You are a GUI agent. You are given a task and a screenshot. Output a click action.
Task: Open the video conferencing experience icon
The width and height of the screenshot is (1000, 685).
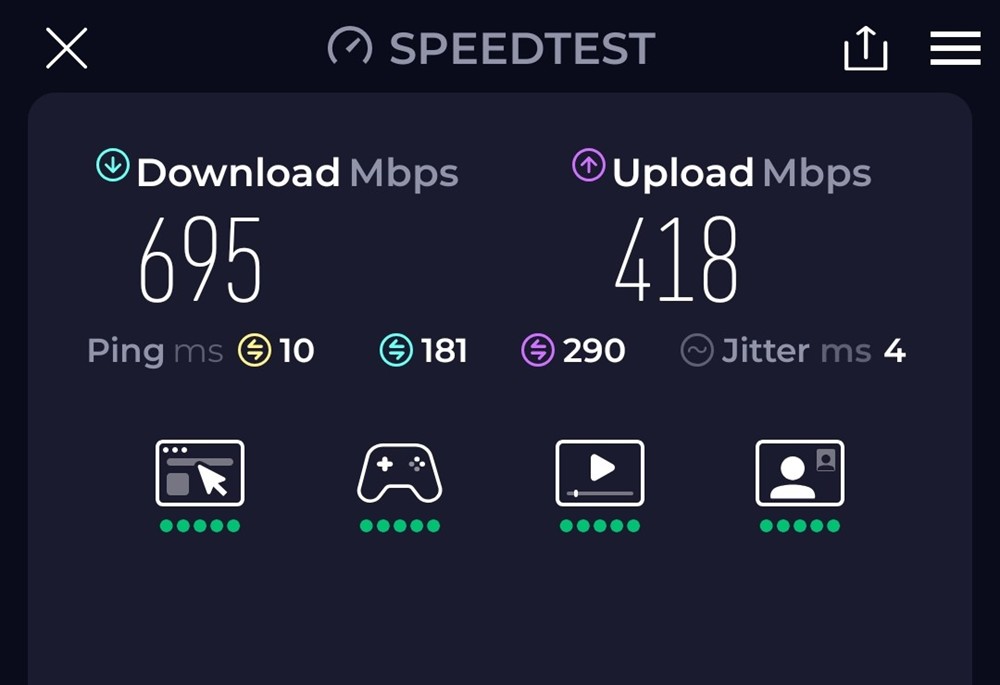(800, 473)
